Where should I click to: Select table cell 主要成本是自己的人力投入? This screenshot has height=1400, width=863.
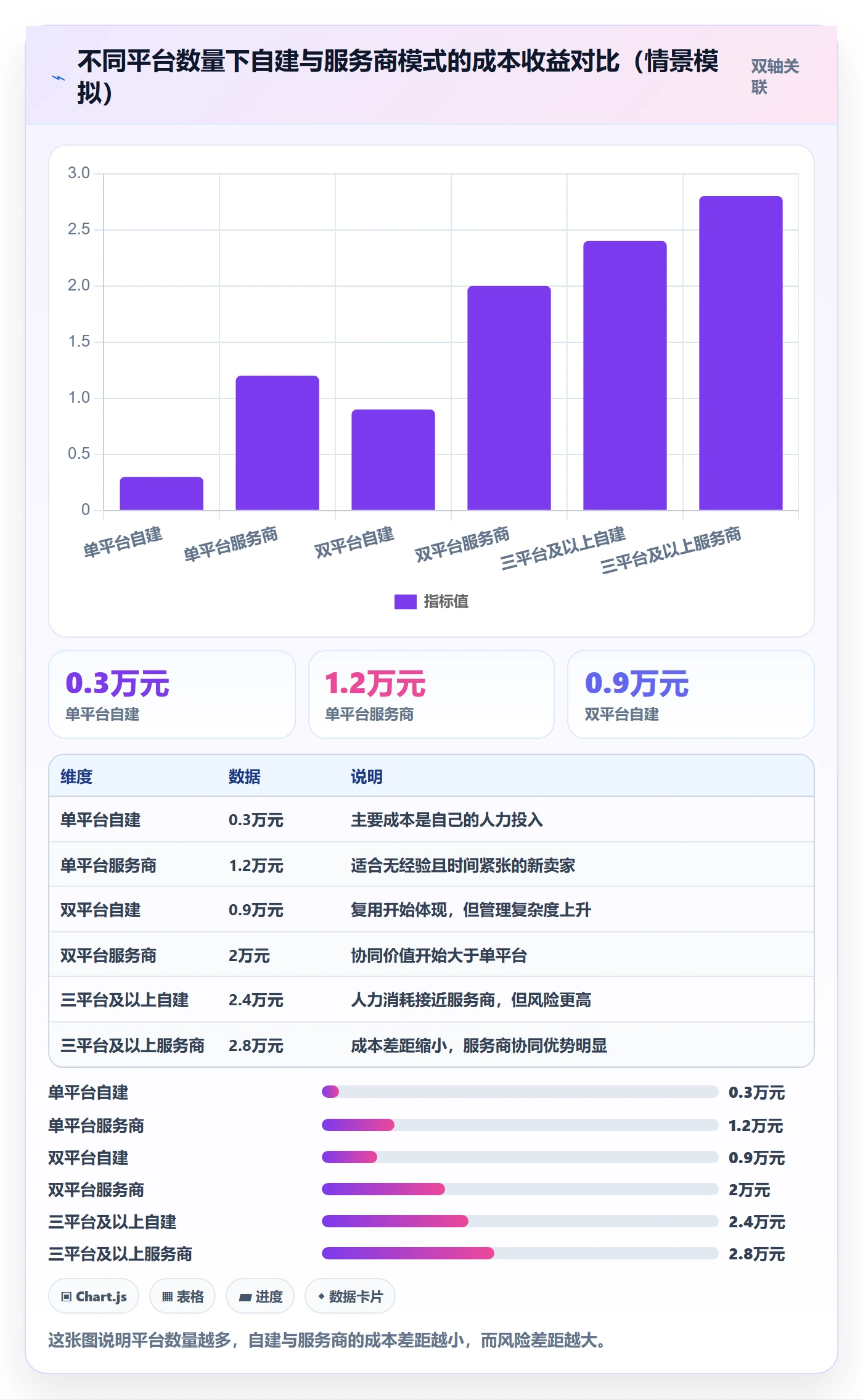pyautogui.click(x=447, y=820)
